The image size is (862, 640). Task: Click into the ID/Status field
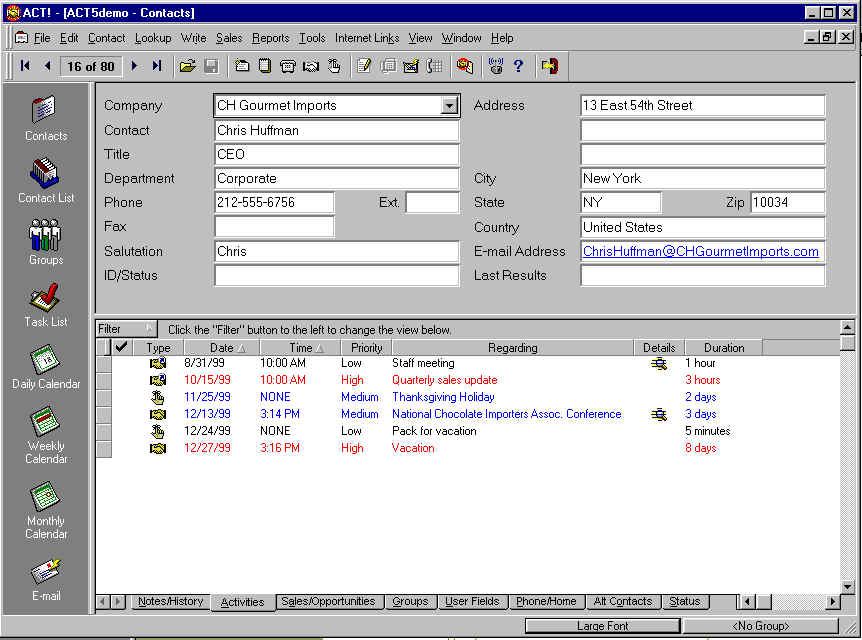pos(336,275)
